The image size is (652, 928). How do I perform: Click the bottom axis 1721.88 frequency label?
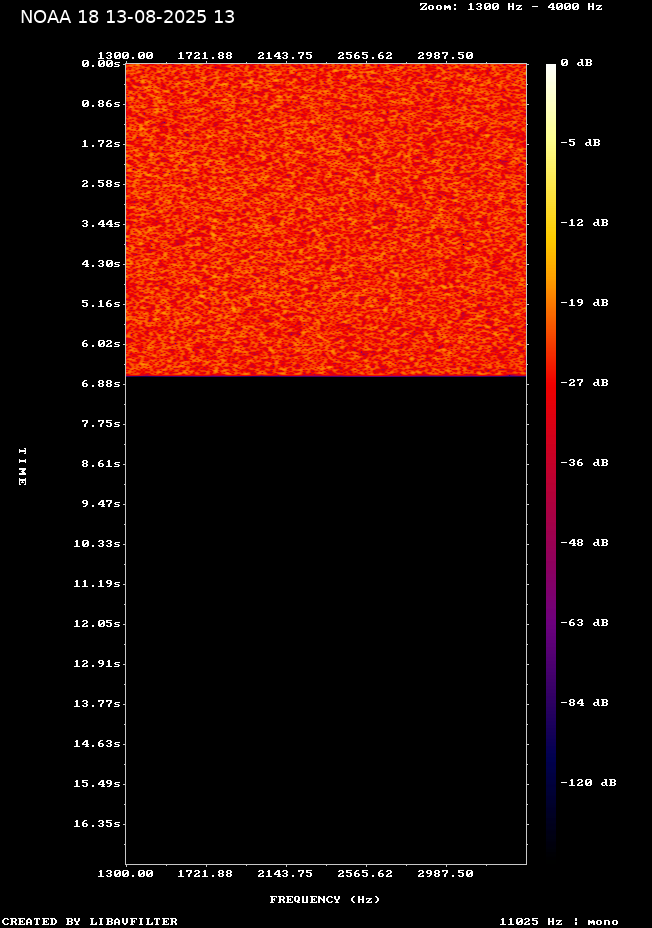coord(205,874)
